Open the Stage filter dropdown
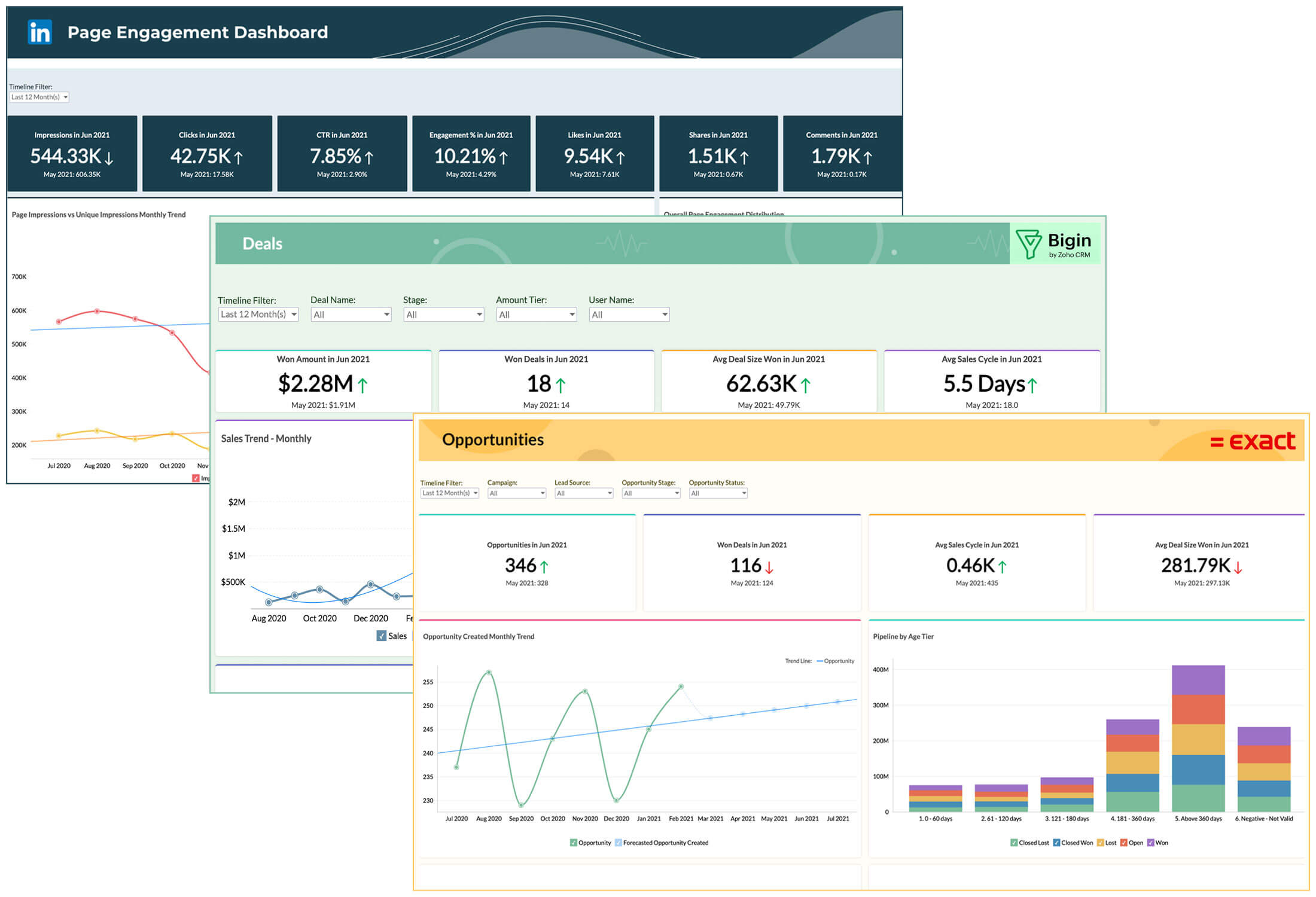Screen dimensions: 1316x897 pyautogui.click(x=443, y=314)
